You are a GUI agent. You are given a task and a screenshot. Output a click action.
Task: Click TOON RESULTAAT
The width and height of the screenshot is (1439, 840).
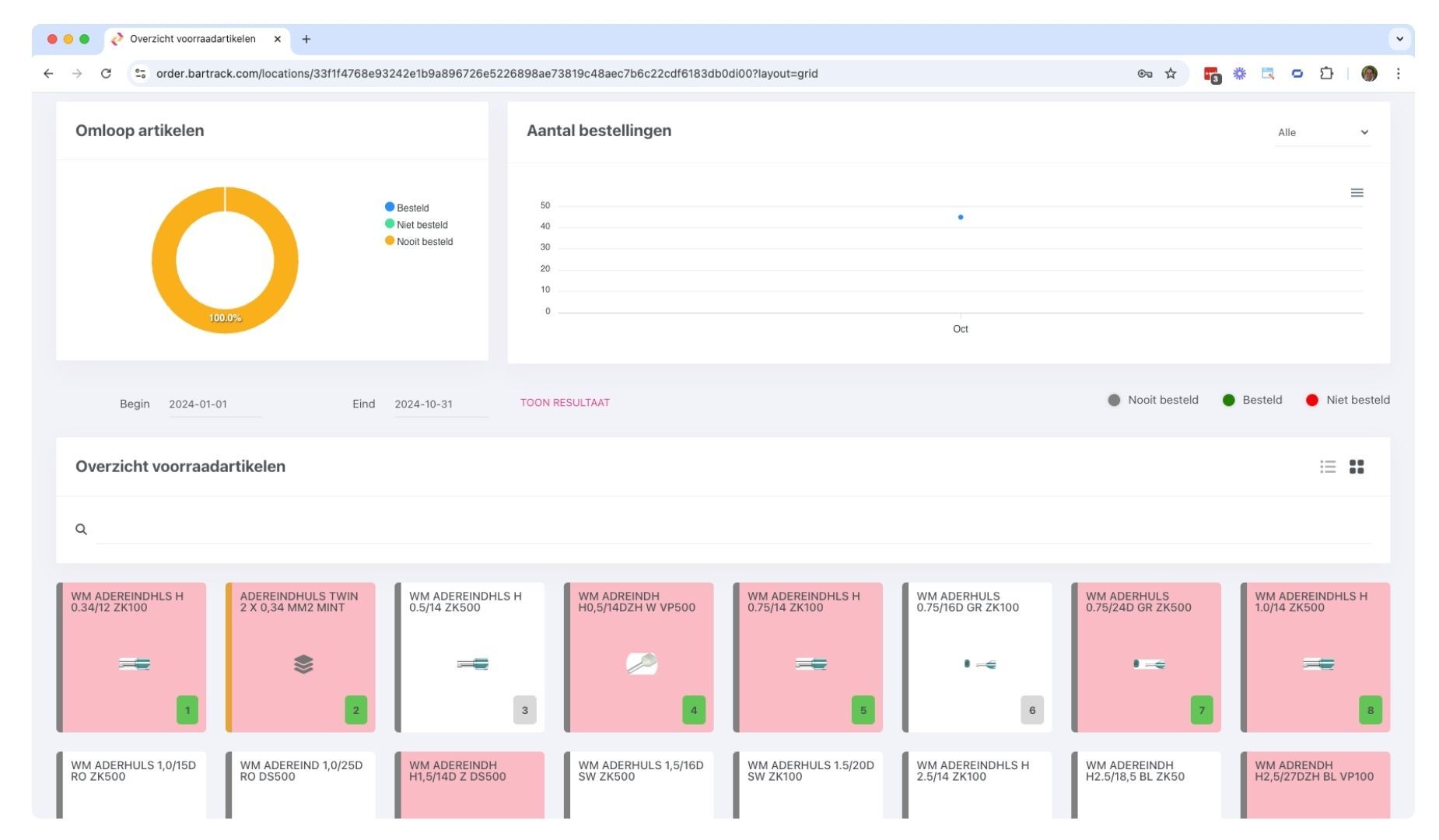[565, 403]
